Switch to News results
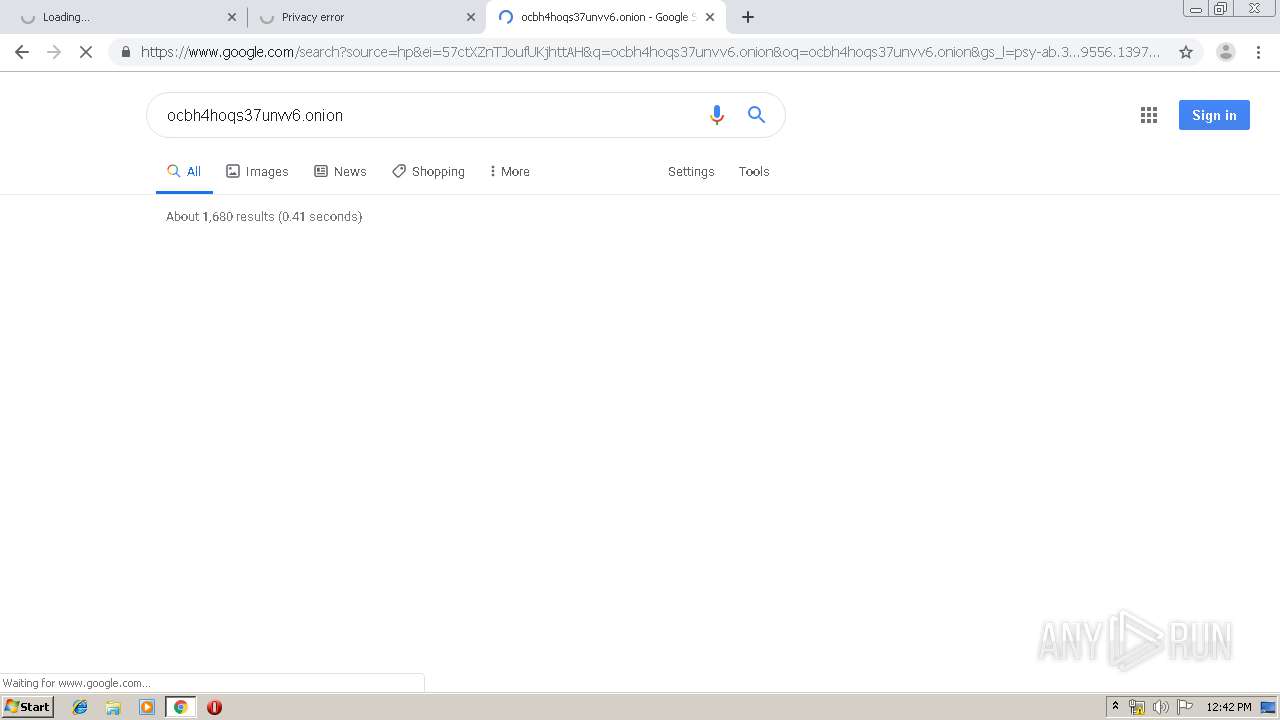The width and height of the screenshot is (1280, 720). 340,171
